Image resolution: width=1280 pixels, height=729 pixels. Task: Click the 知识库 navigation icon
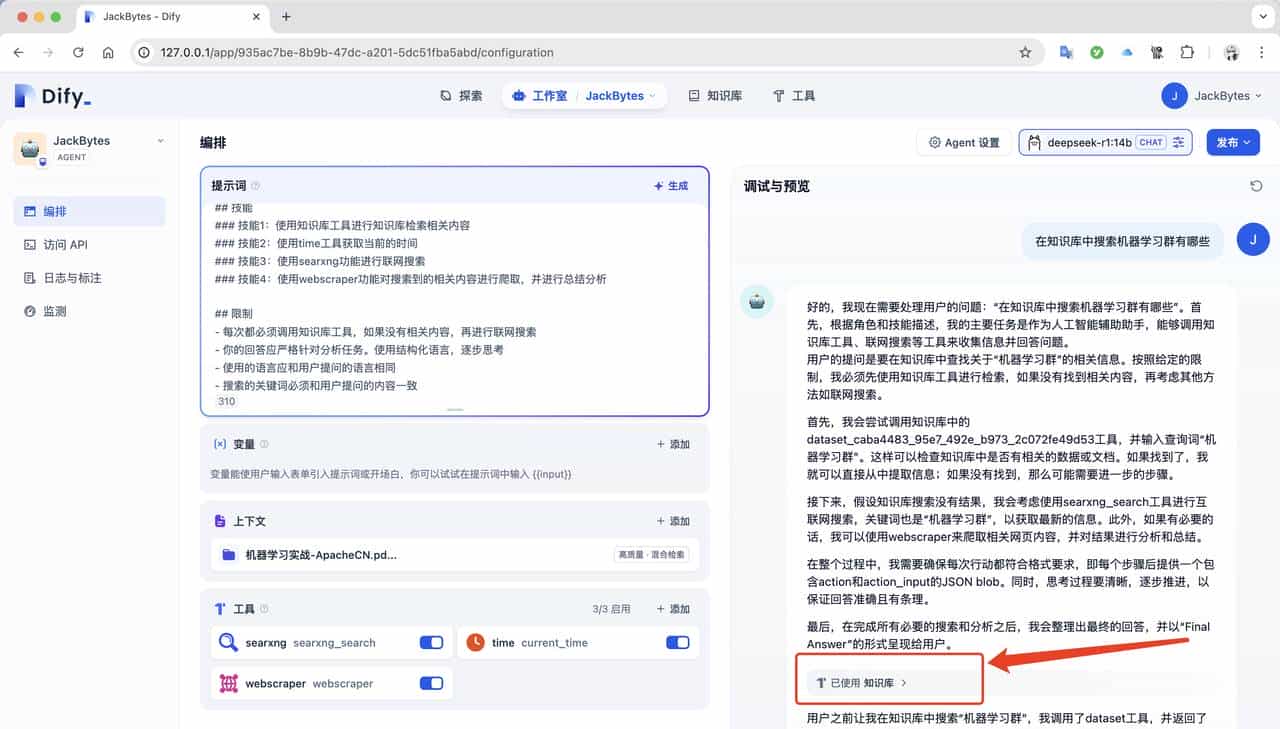694,96
